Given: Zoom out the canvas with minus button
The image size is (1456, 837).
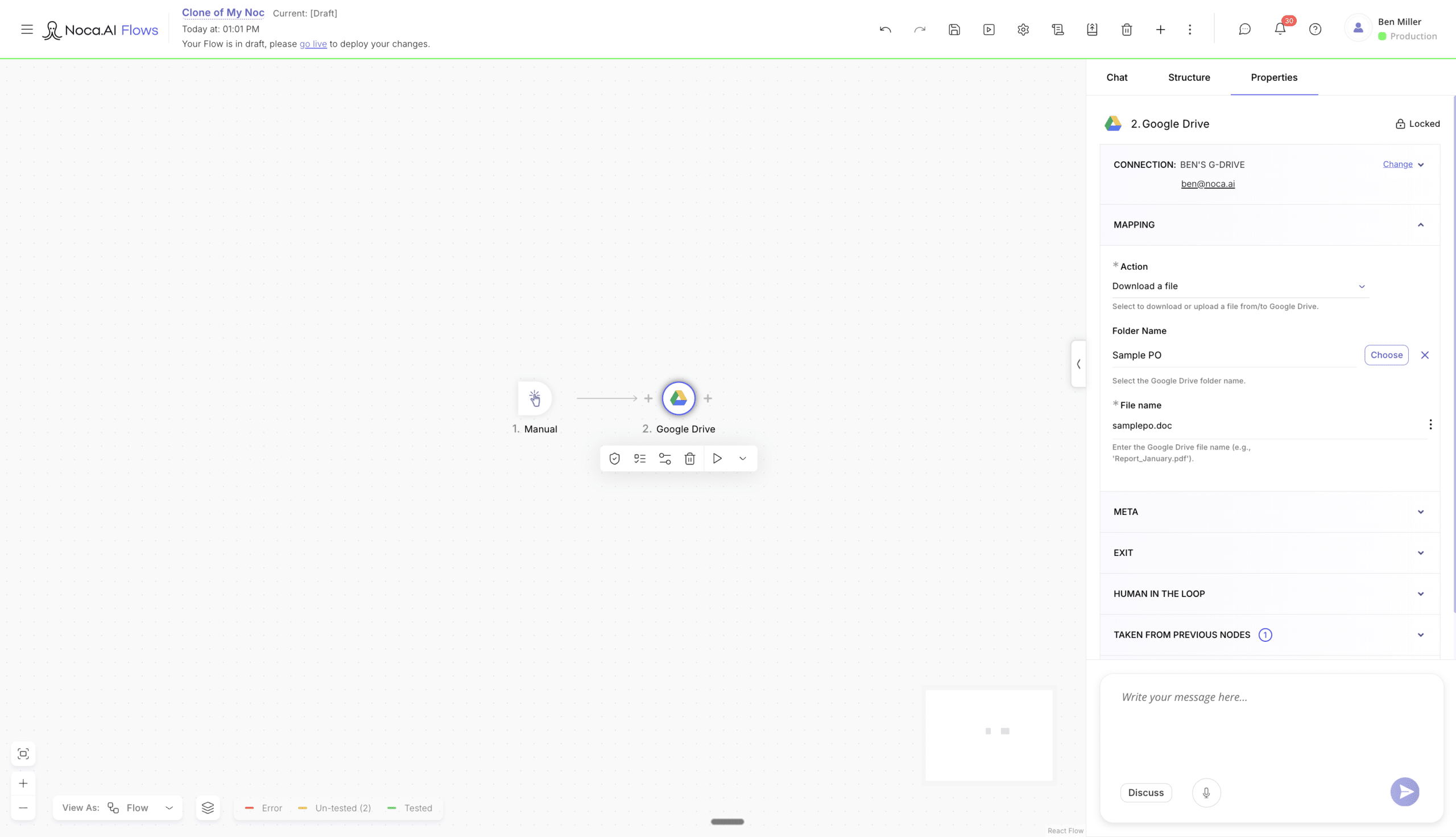Looking at the screenshot, I should tap(23, 807).
